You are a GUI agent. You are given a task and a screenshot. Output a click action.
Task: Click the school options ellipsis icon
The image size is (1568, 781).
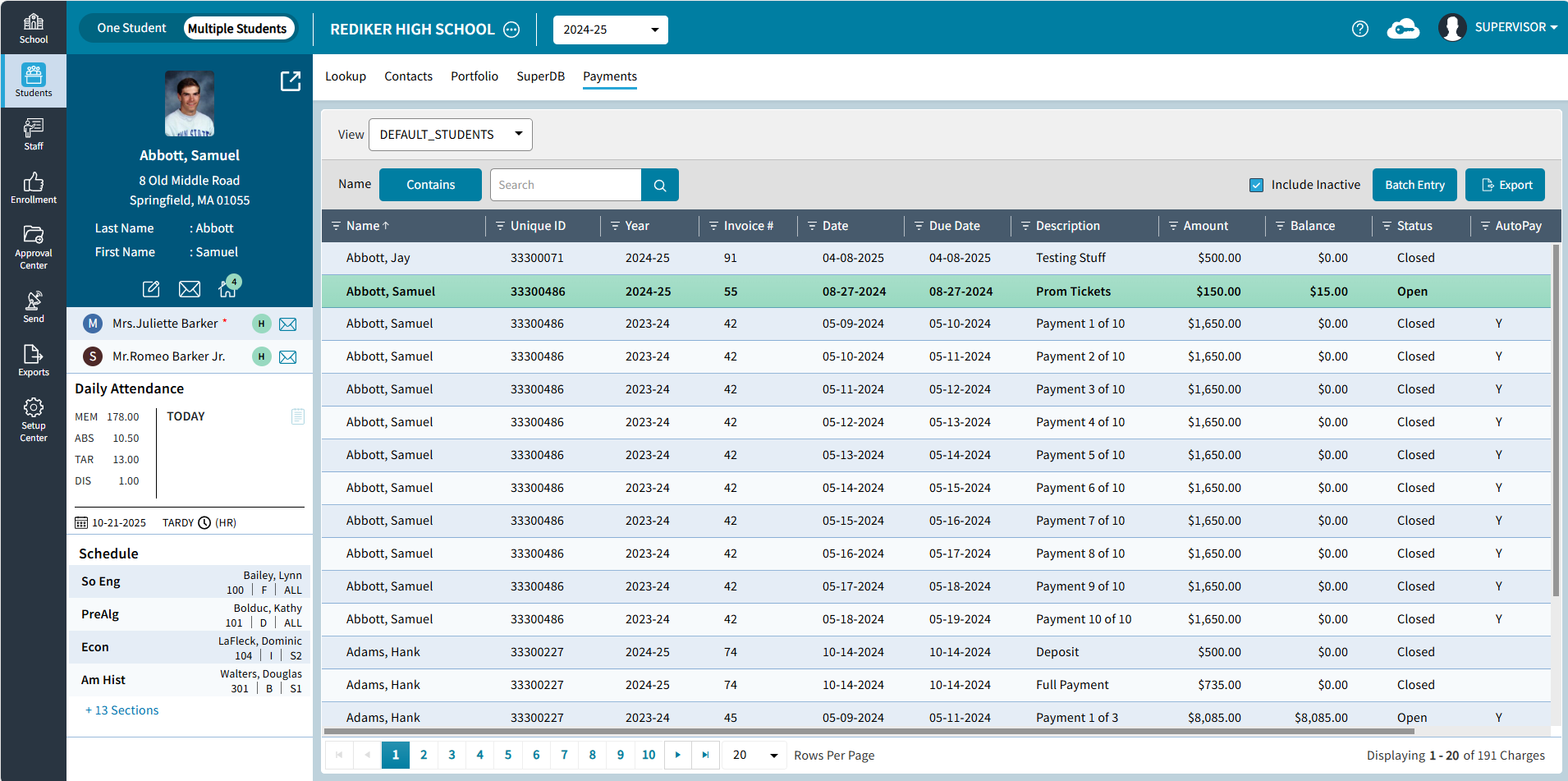pyautogui.click(x=511, y=30)
